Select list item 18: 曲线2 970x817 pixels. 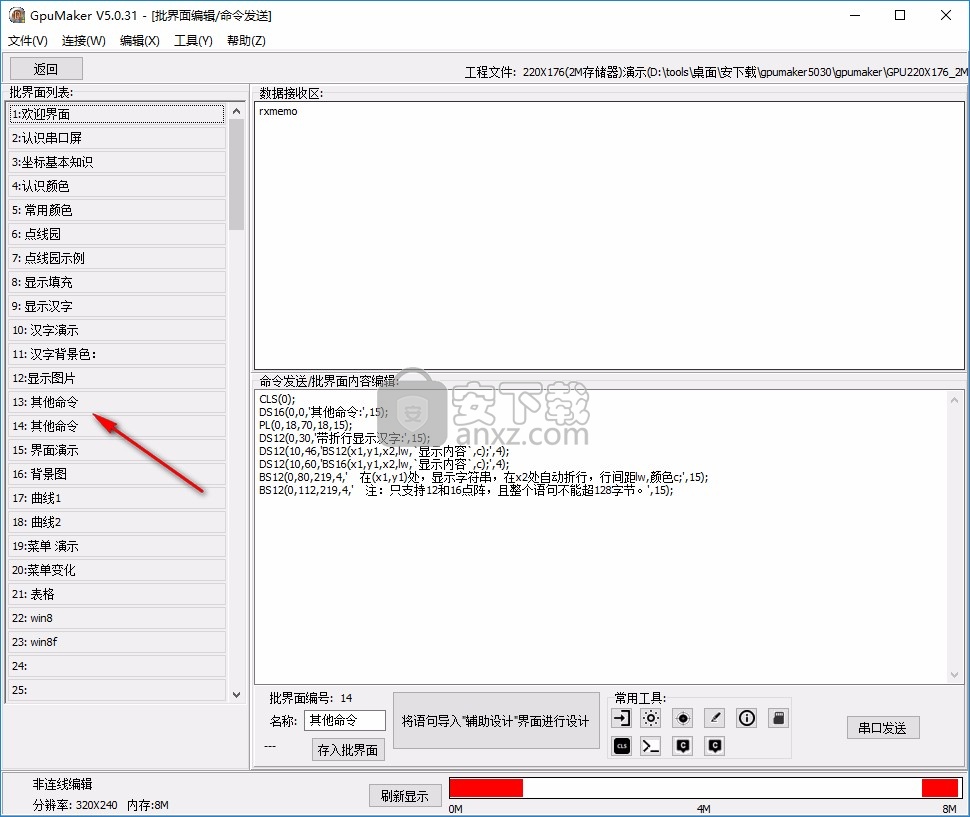click(x=118, y=523)
